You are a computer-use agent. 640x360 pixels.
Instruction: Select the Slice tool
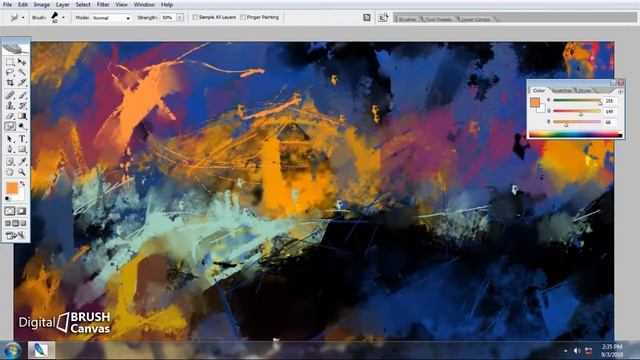(22, 83)
